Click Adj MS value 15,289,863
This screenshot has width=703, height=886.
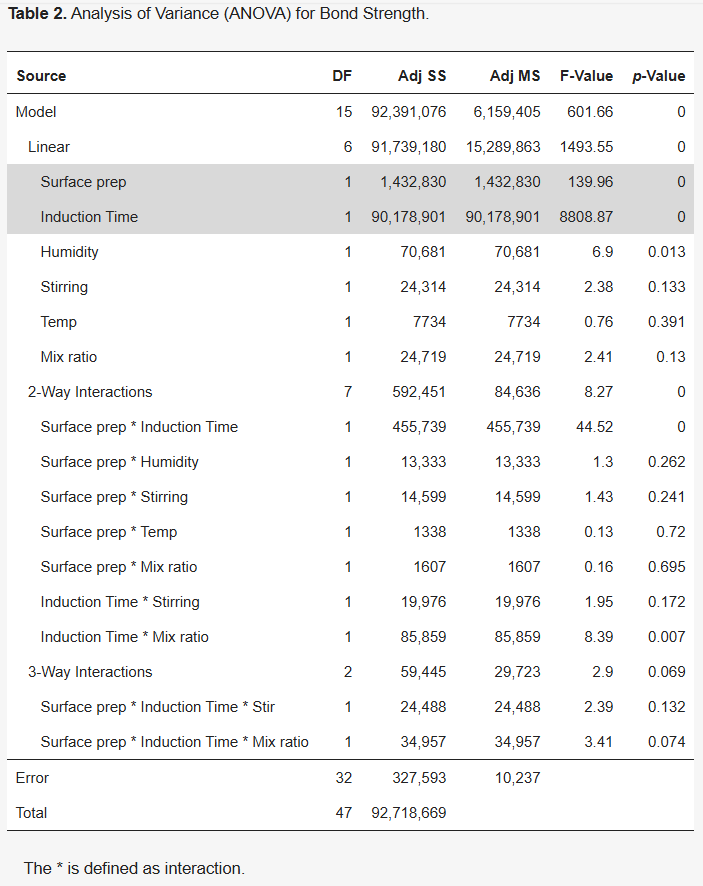tap(503, 147)
